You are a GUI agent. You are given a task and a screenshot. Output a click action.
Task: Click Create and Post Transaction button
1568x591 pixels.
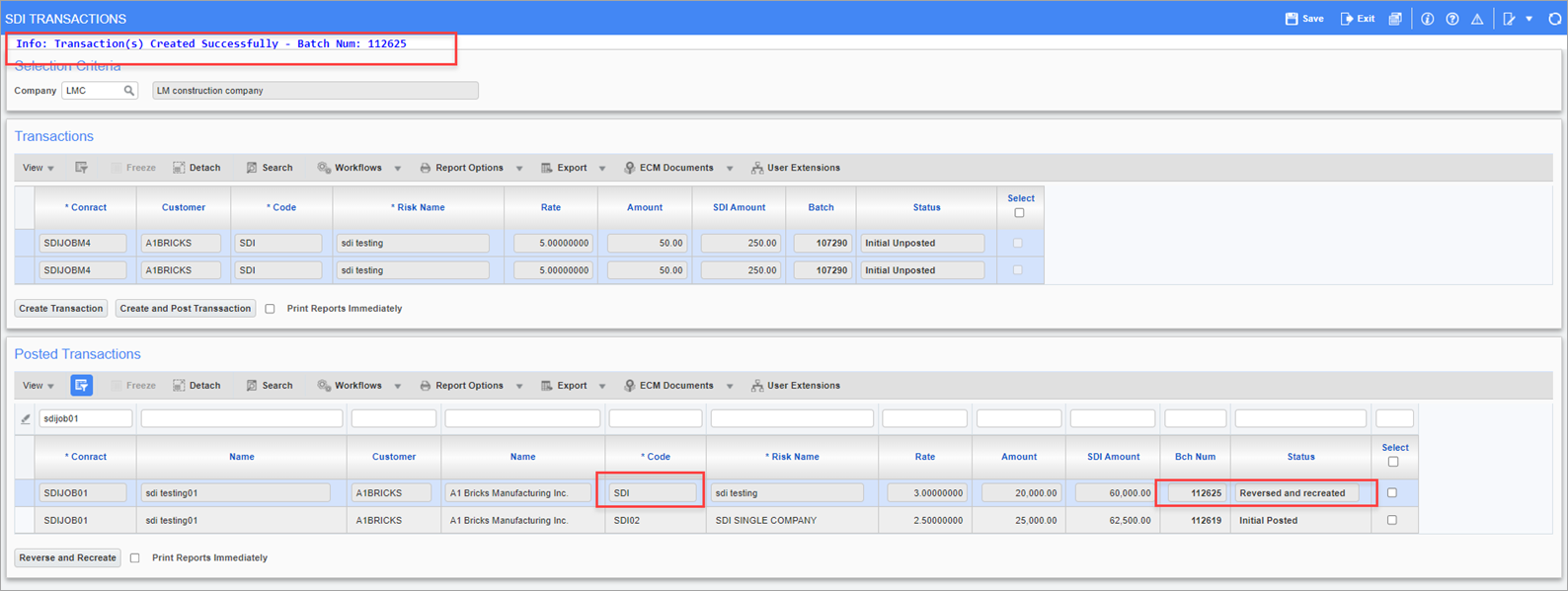(x=186, y=309)
